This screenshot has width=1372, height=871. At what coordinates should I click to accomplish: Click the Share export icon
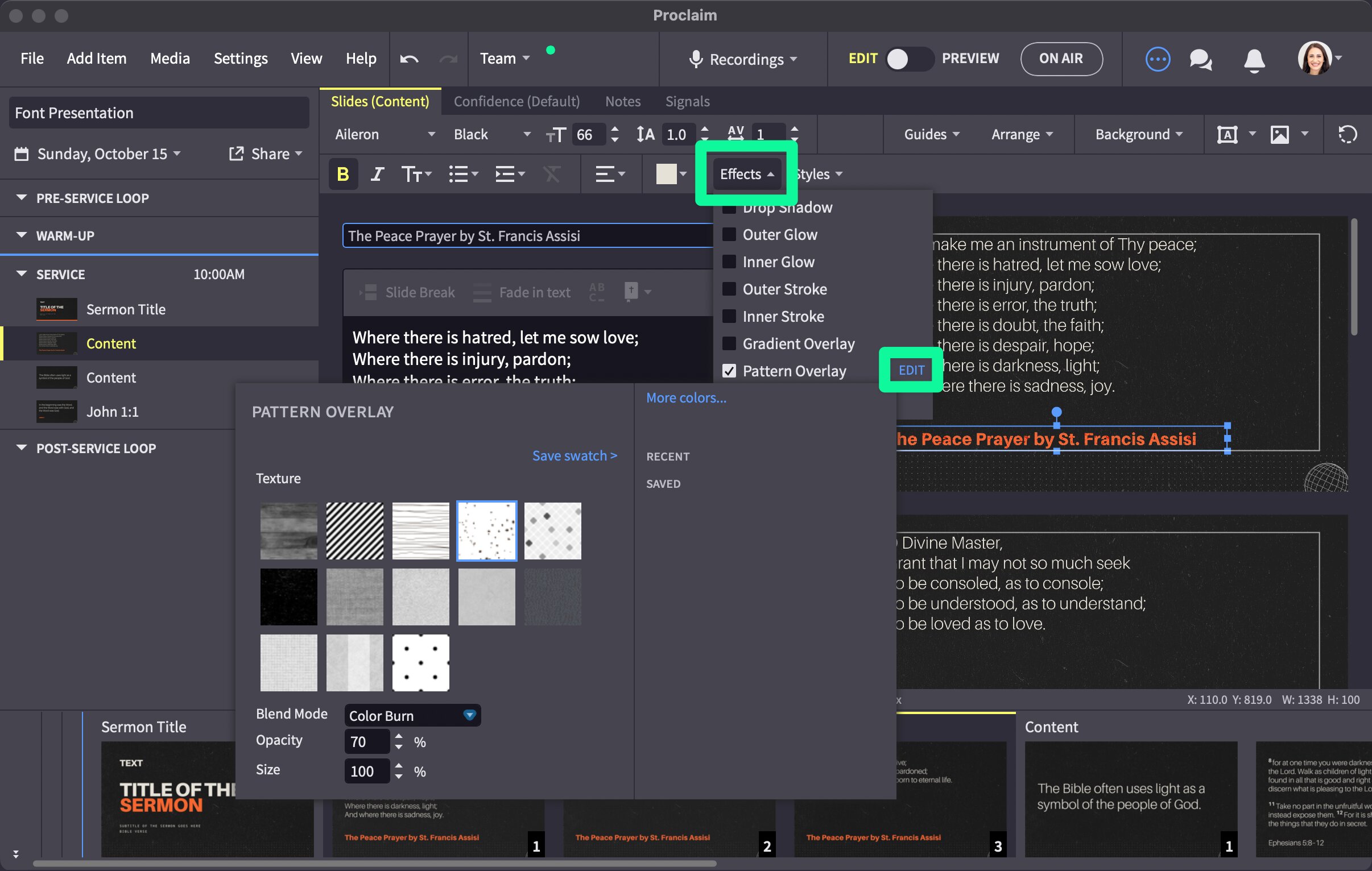point(236,154)
